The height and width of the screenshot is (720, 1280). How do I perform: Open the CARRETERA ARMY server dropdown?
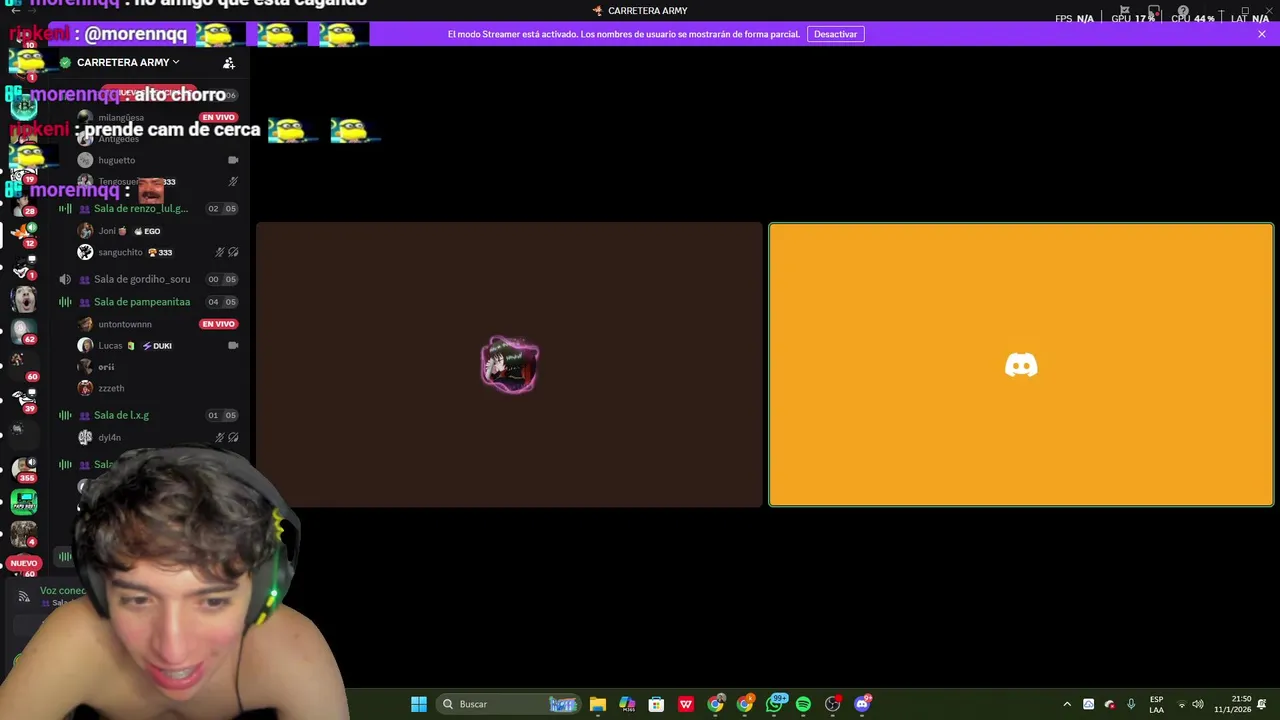click(128, 62)
